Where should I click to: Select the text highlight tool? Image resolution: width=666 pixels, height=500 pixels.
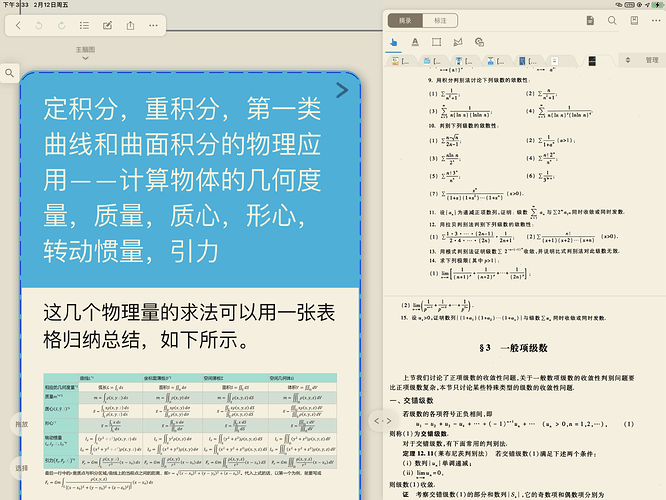tap(415, 42)
